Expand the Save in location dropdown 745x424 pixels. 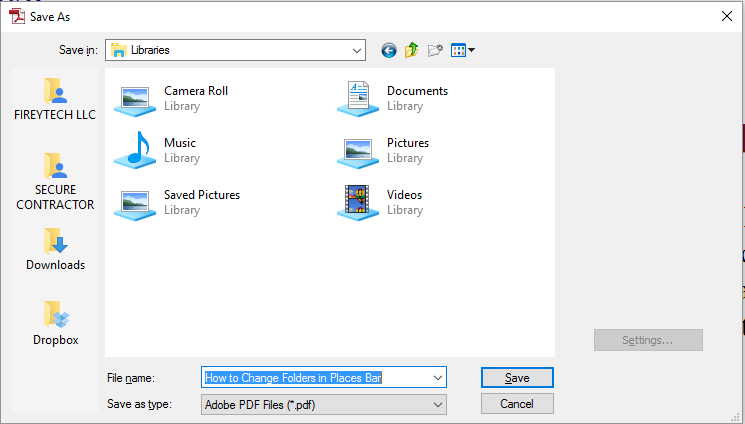pyautogui.click(x=357, y=49)
